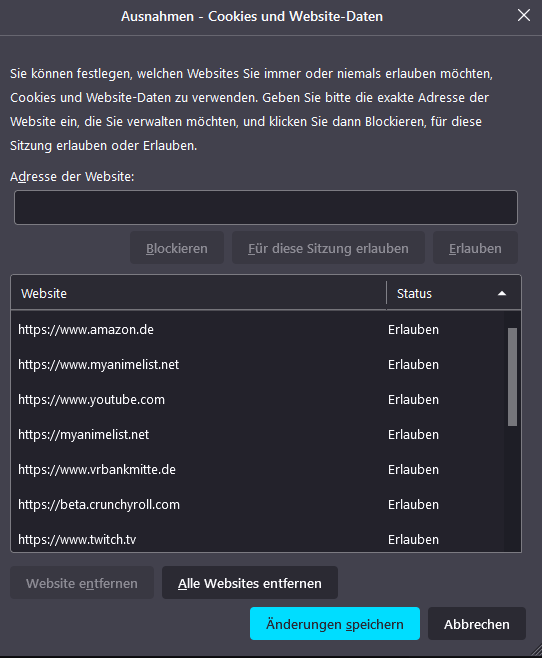Click the Website entfernen button
The image size is (542, 658).
82,582
